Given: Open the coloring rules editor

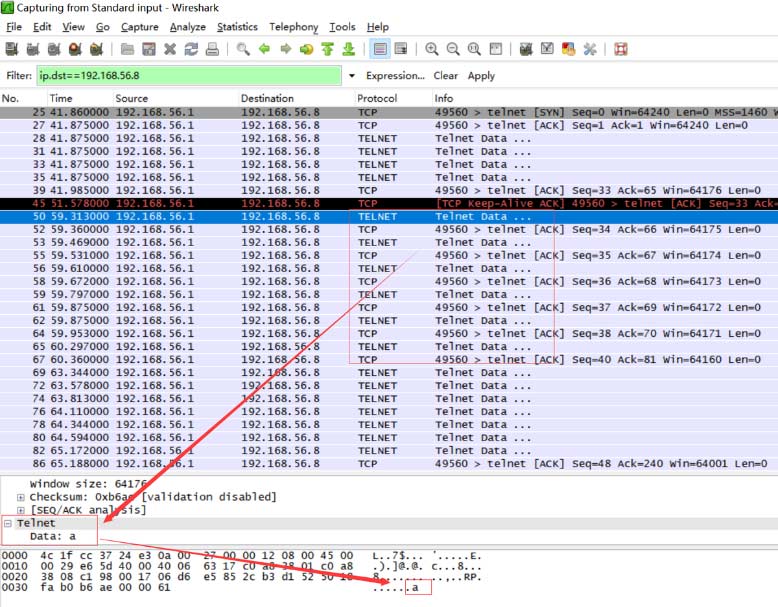Looking at the screenshot, I should (568, 49).
